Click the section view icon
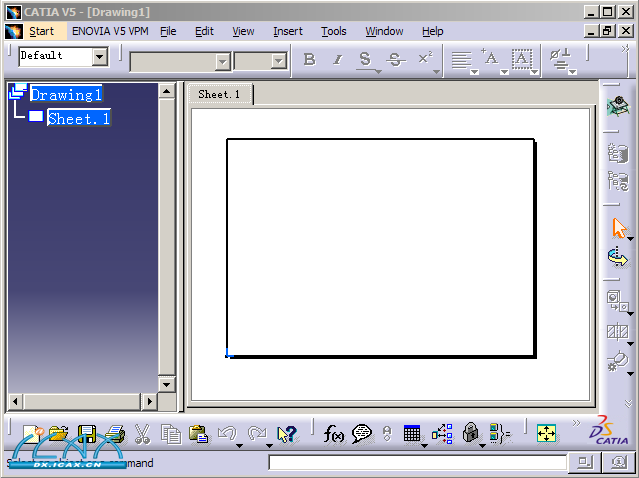Screen dimensions: 639x478 (617, 331)
